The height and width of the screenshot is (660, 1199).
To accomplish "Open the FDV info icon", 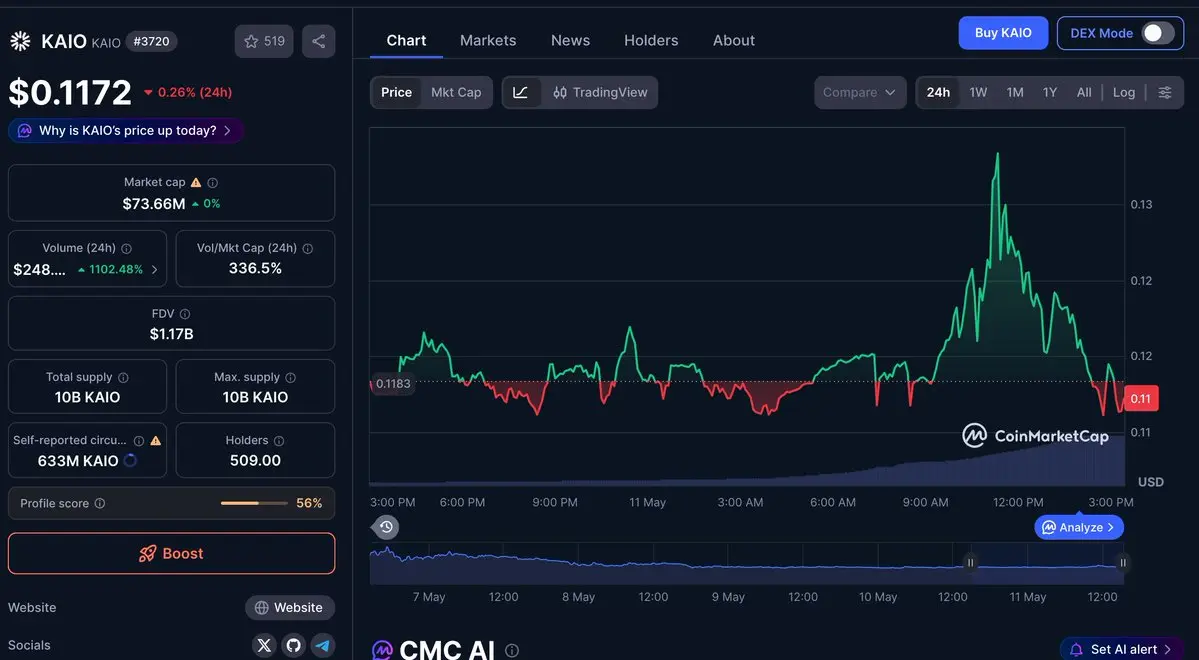I will point(185,314).
